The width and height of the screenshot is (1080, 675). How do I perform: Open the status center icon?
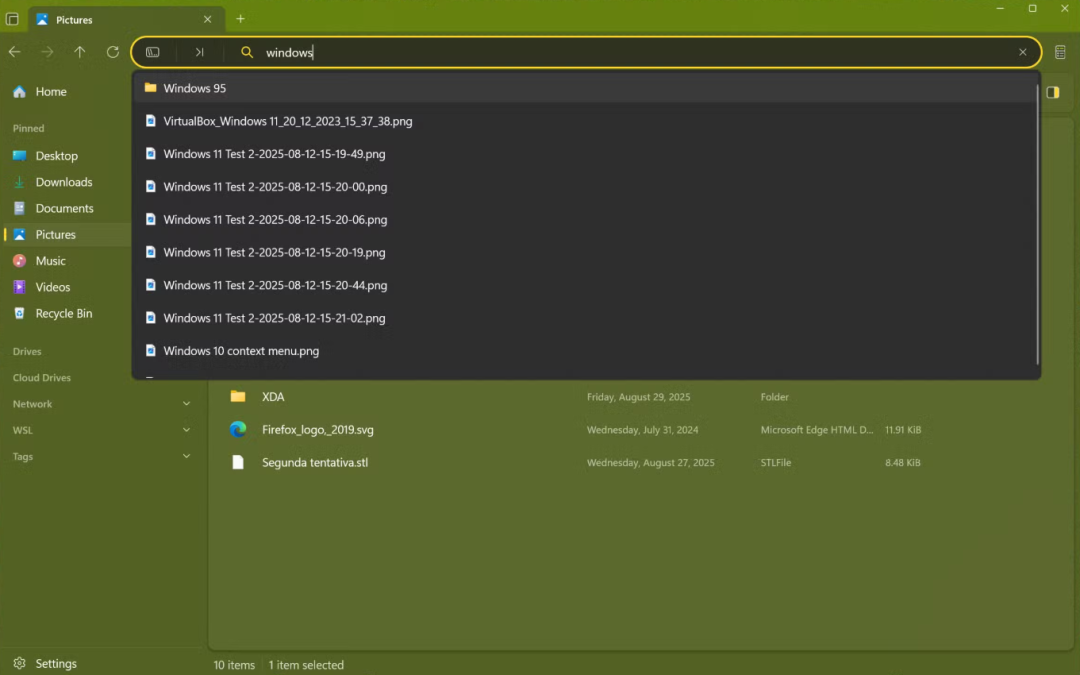[1060, 52]
